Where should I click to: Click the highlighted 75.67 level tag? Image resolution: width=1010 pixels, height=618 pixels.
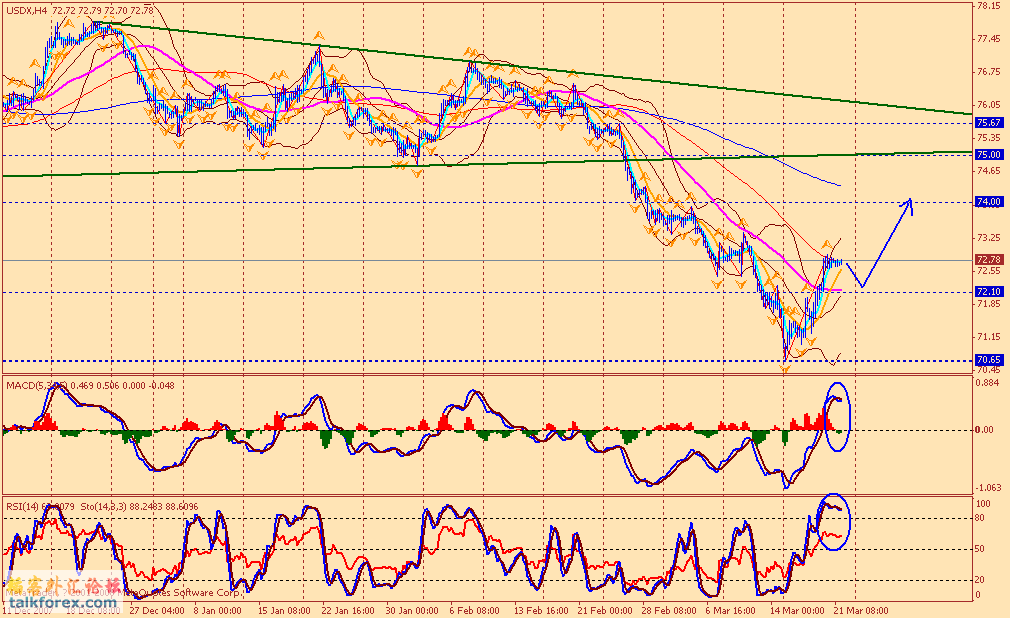(x=988, y=122)
